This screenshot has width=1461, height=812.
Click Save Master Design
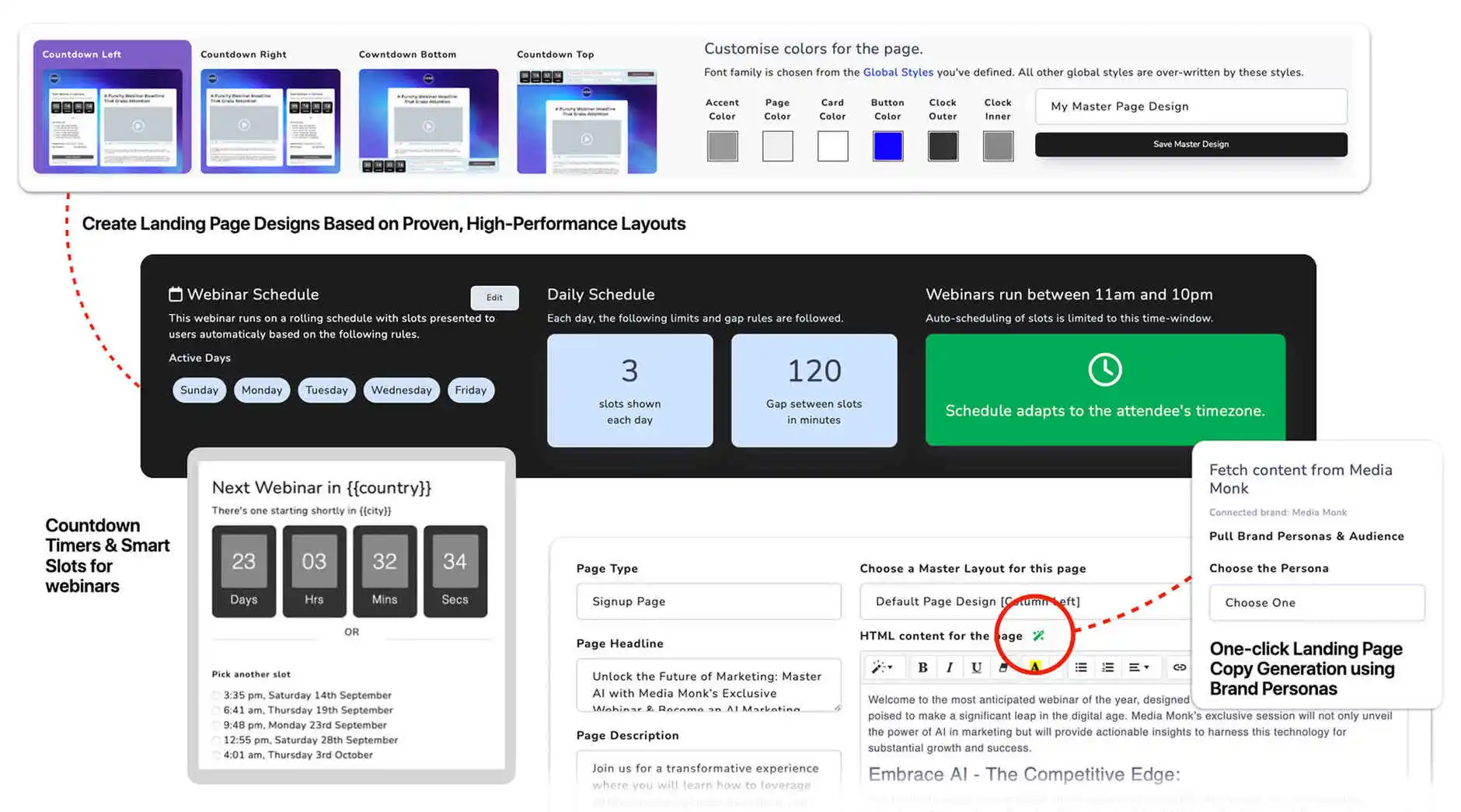pyautogui.click(x=1190, y=144)
